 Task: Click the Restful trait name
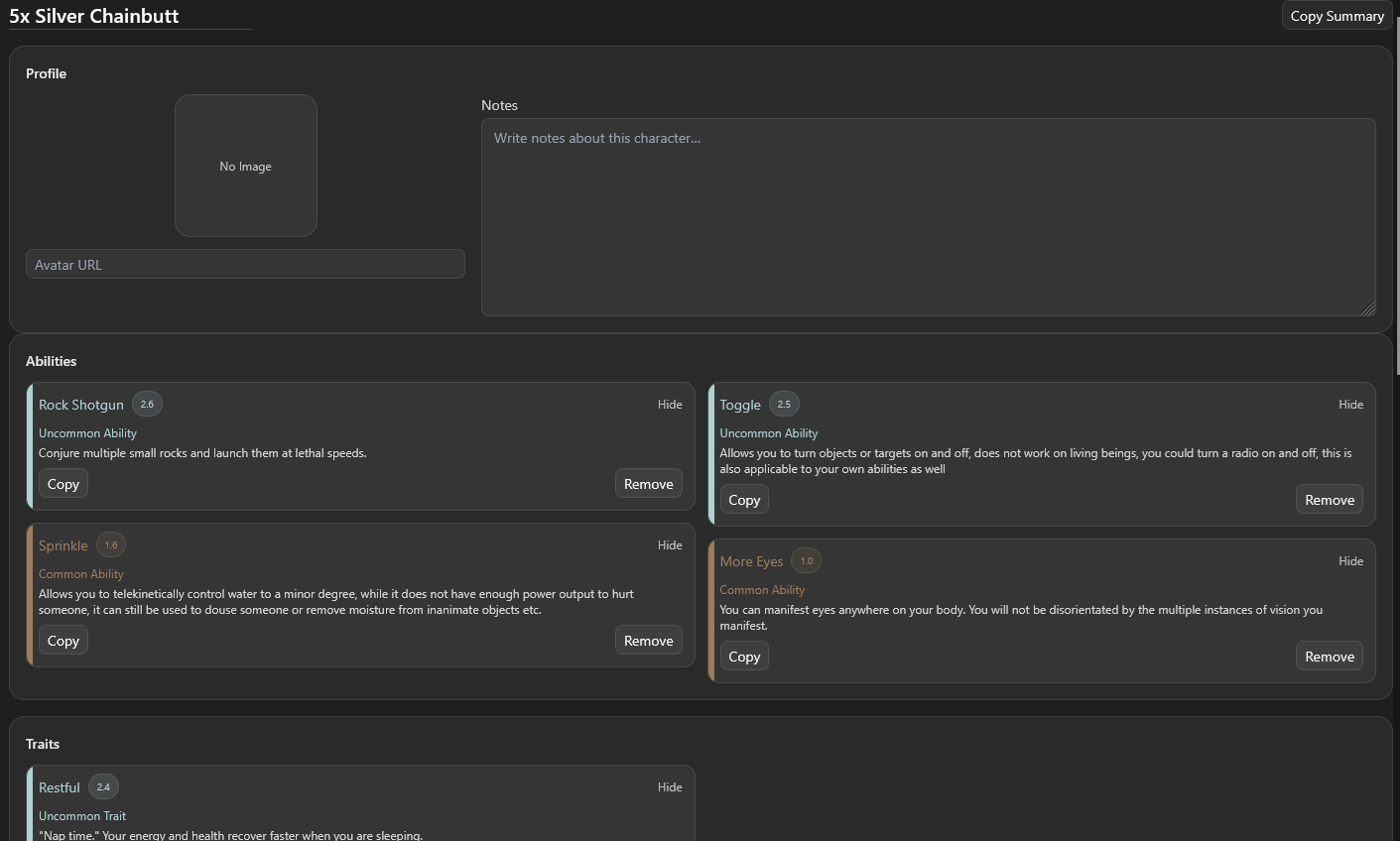[60, 787]
